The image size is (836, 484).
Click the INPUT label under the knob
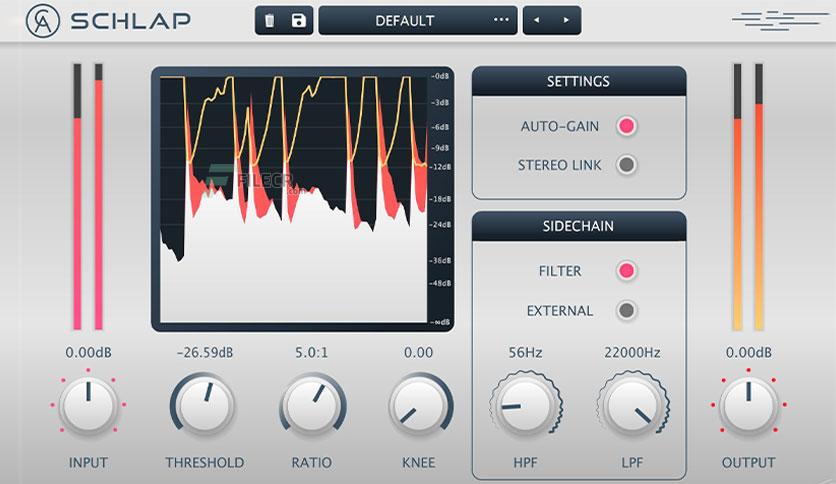(x=88, y=462)
